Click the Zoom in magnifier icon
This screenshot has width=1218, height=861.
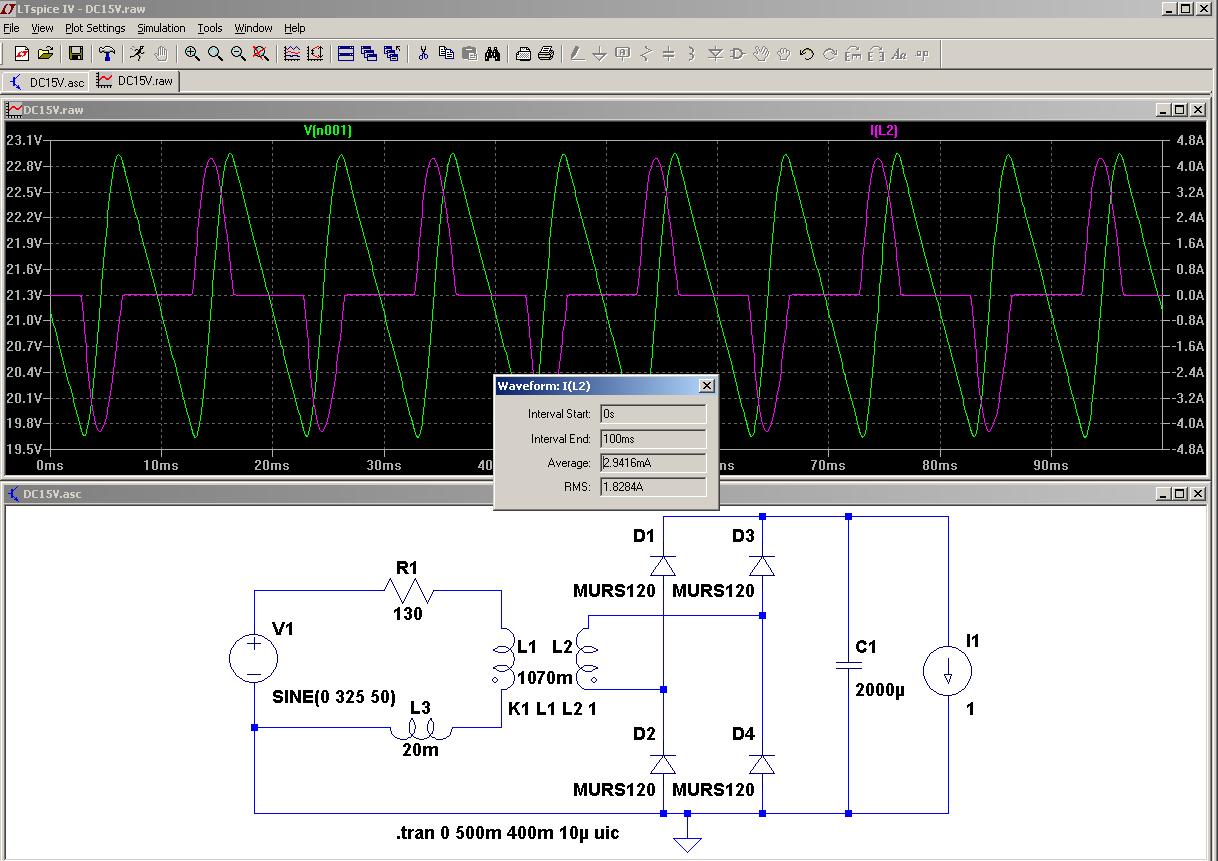point(192,54)
